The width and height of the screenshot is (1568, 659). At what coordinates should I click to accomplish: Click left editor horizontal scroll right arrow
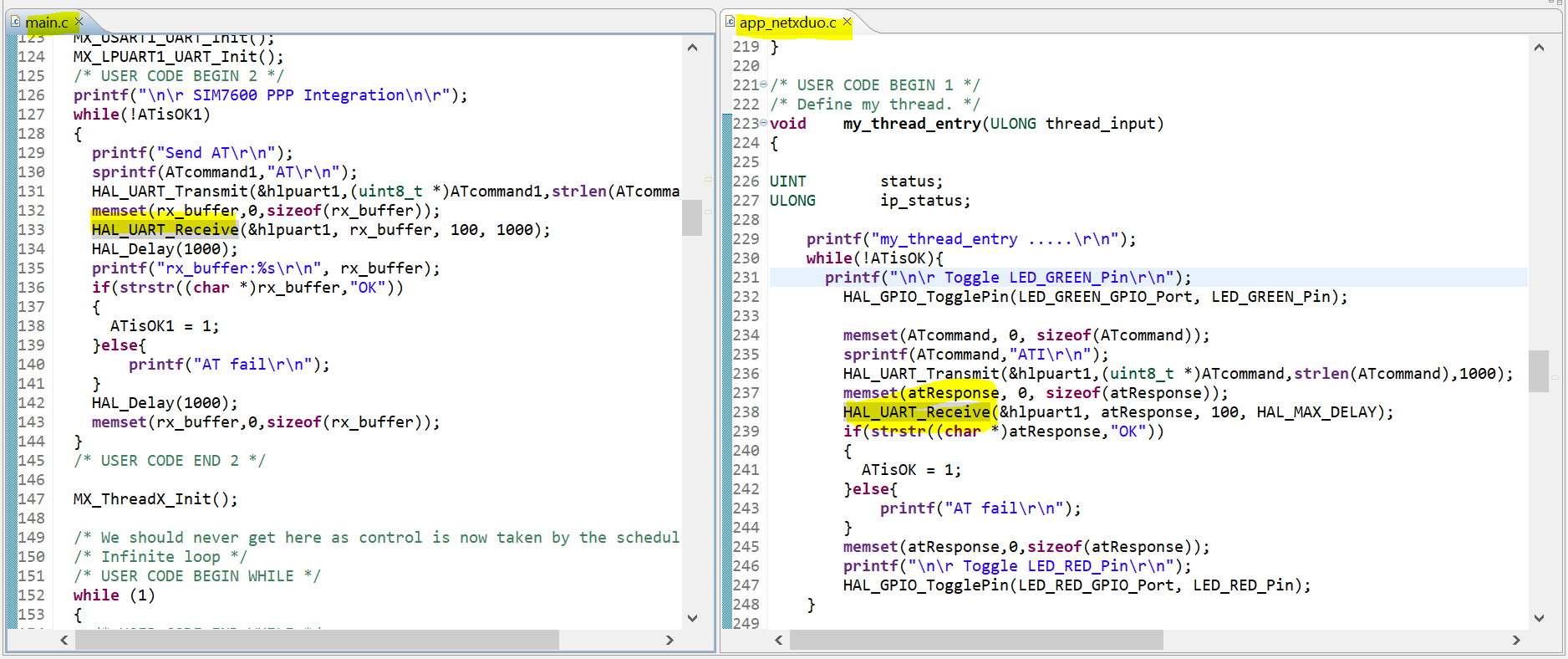pyautogui.click(x=669, y=640)
